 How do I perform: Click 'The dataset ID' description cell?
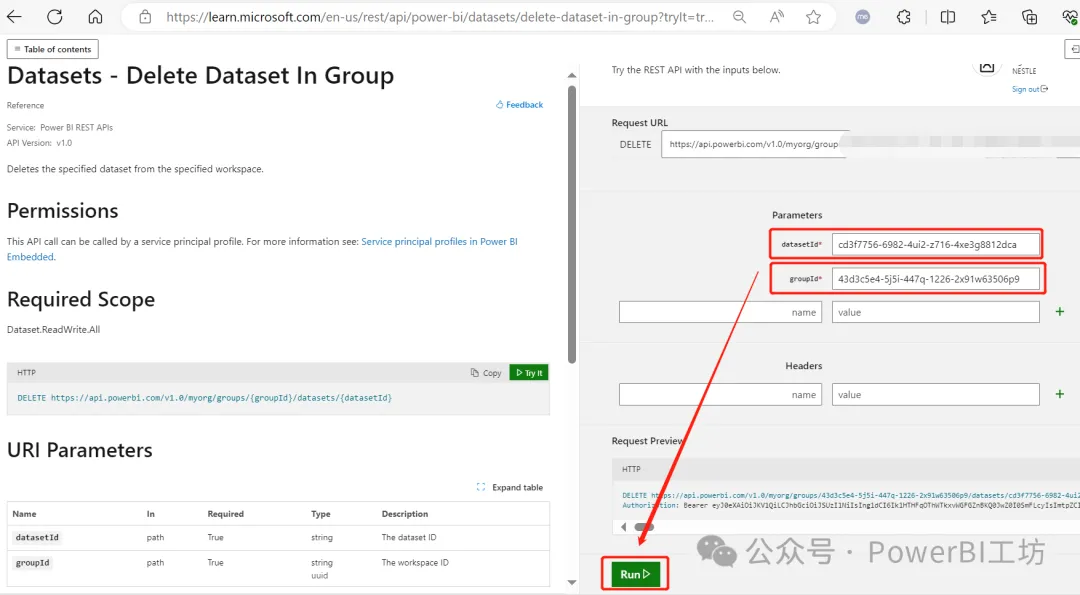point(409,537)
